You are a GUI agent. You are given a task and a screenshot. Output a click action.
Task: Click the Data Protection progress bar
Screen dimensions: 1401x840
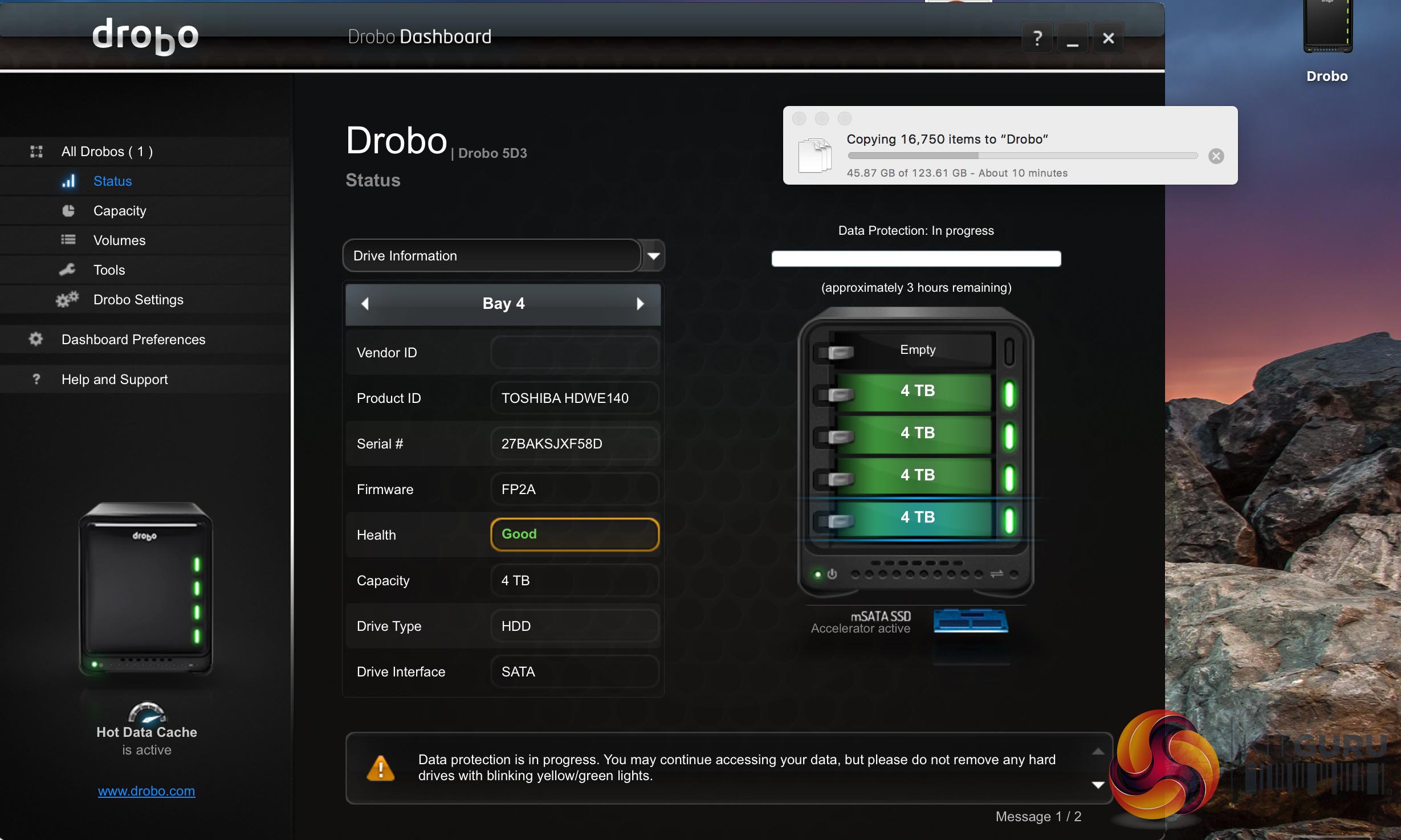(x=916, y=259)
